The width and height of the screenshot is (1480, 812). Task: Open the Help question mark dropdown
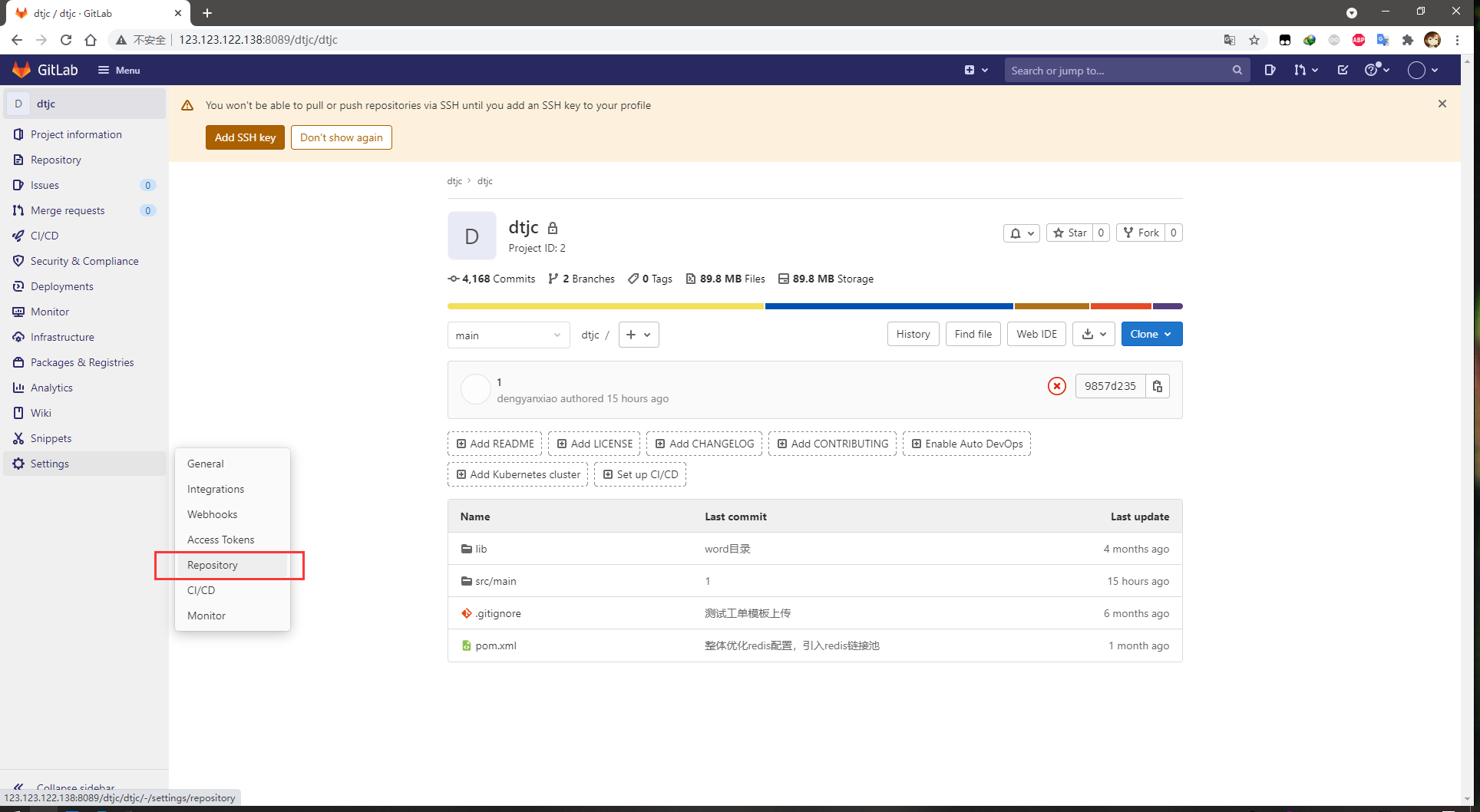[1377, 70]
